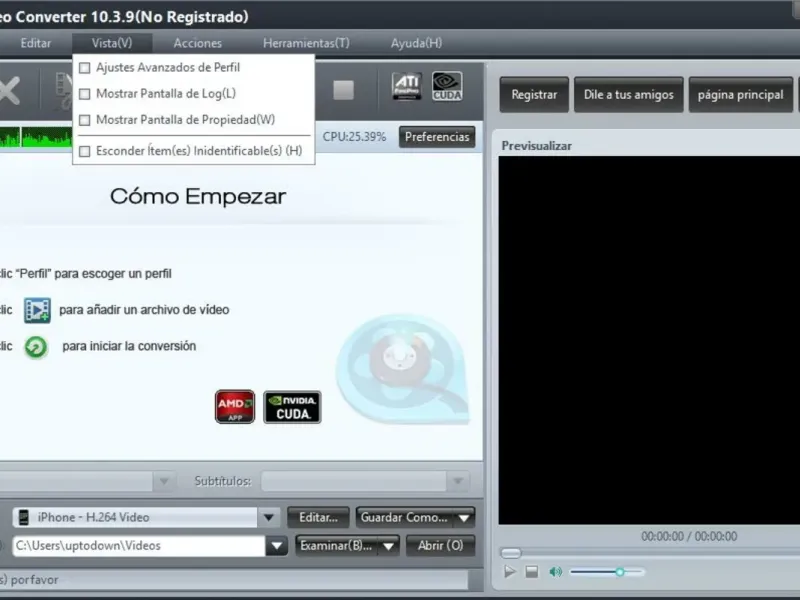Open the Editar menu
Screen dimensions: 800x600
click(36, 43)
